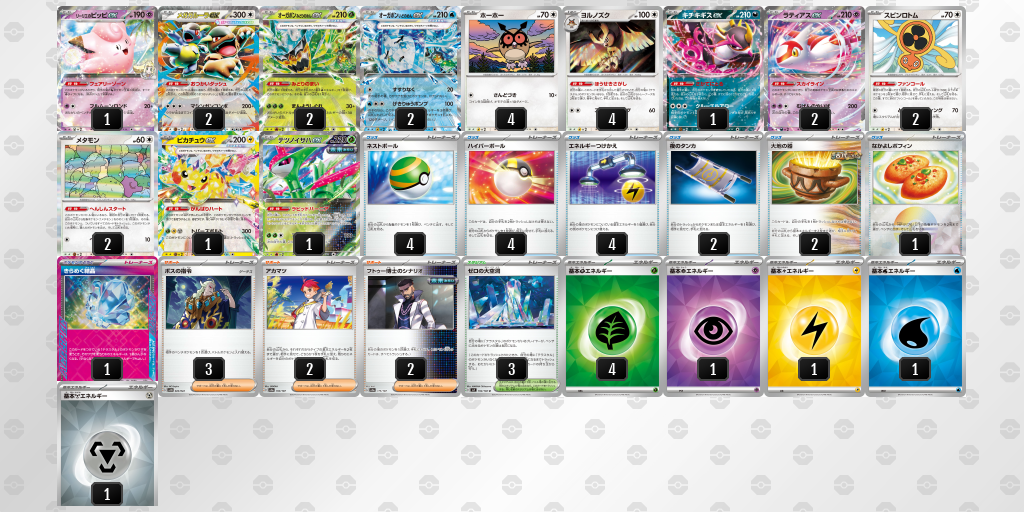
Task: Select the Nest Ball trainer card
Action: (x=410, y=194)
